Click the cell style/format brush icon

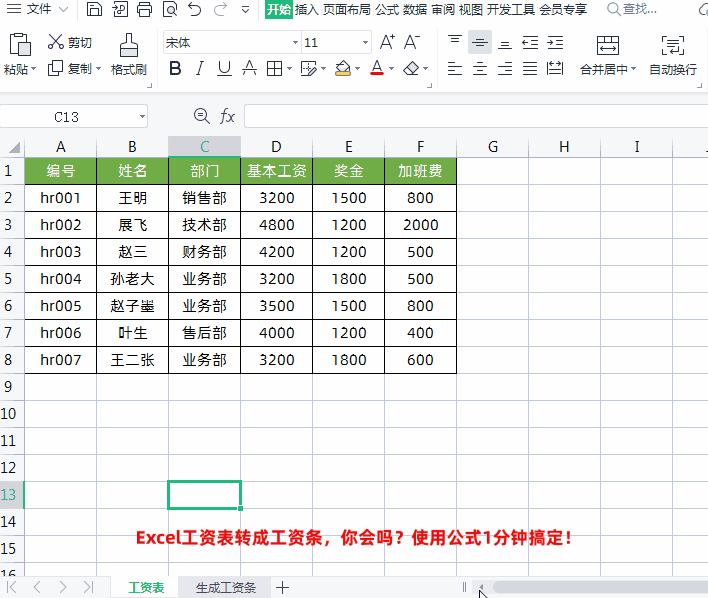[309, 69]
